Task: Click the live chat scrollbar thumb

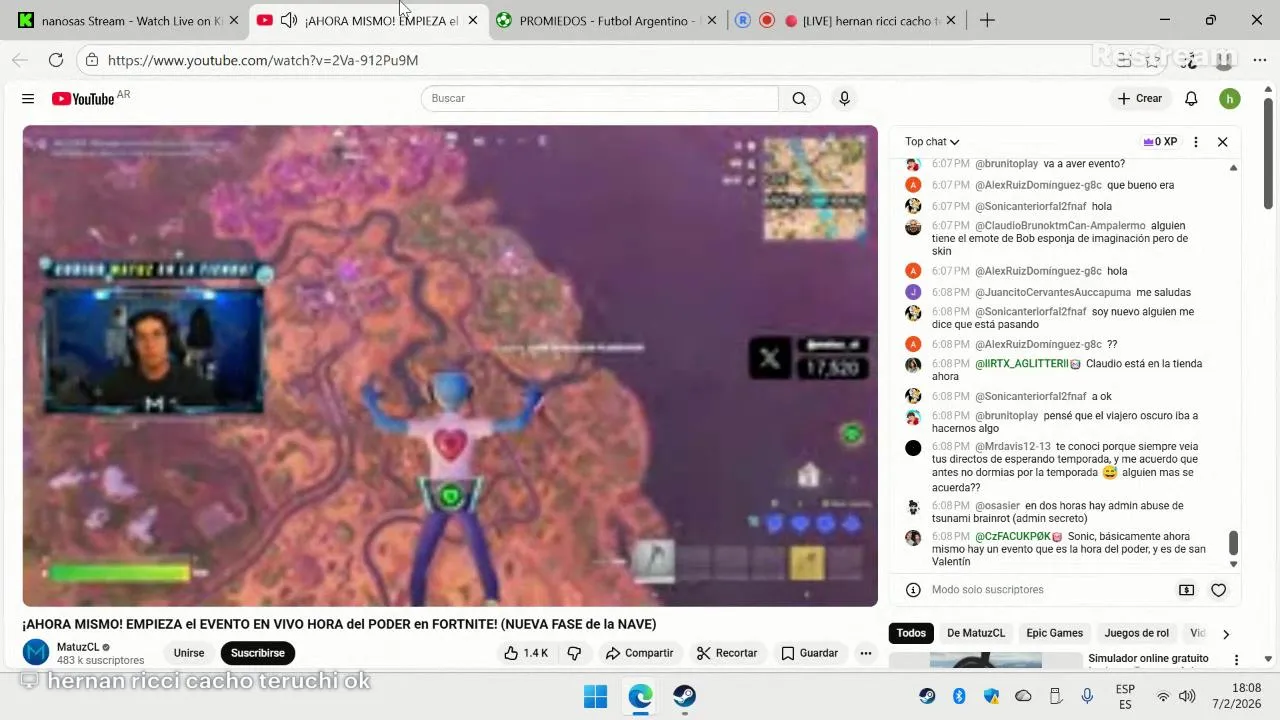Action: point(1233,543)
